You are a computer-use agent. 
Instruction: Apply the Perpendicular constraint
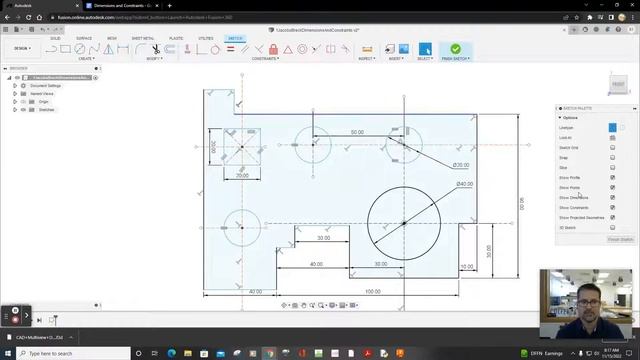(259, 49)
